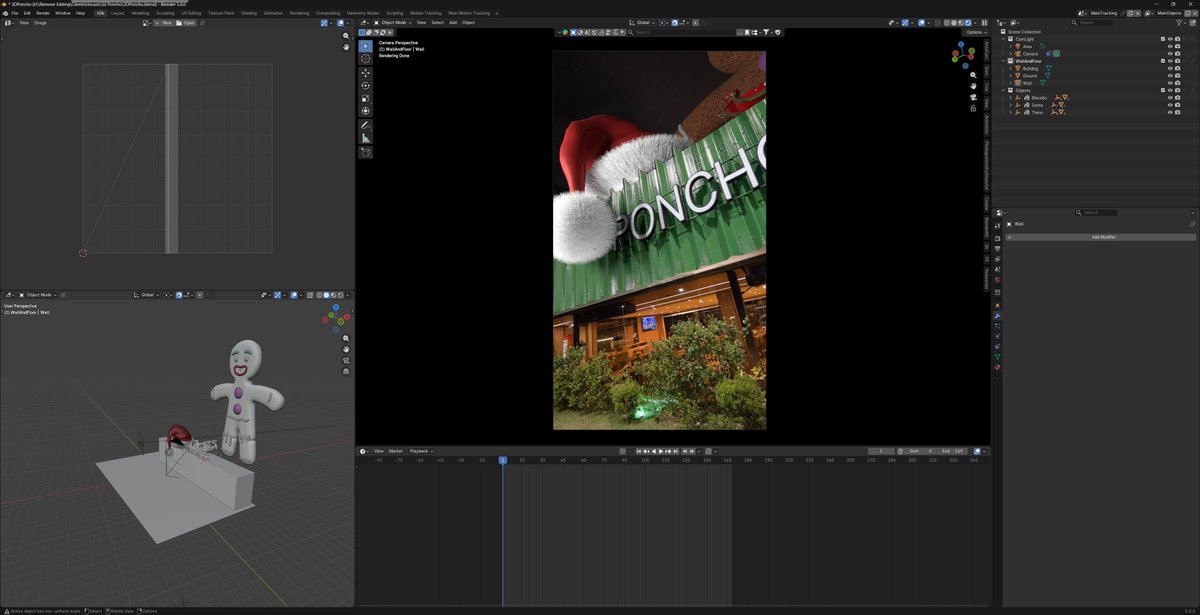Switch to the Shading workspace tab

(249, 13)
